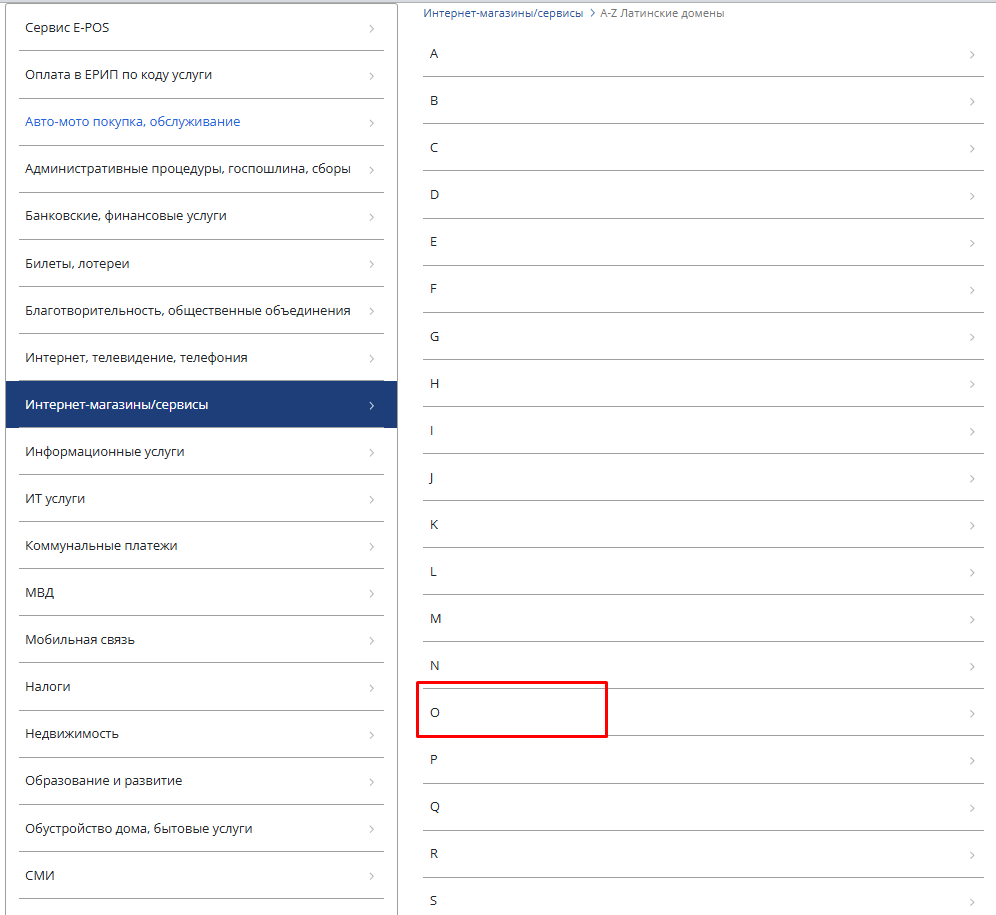Click the chevron next to Билеты, лотереи
The height and width of the screenshot is (915, 996).
pos(372,264)
